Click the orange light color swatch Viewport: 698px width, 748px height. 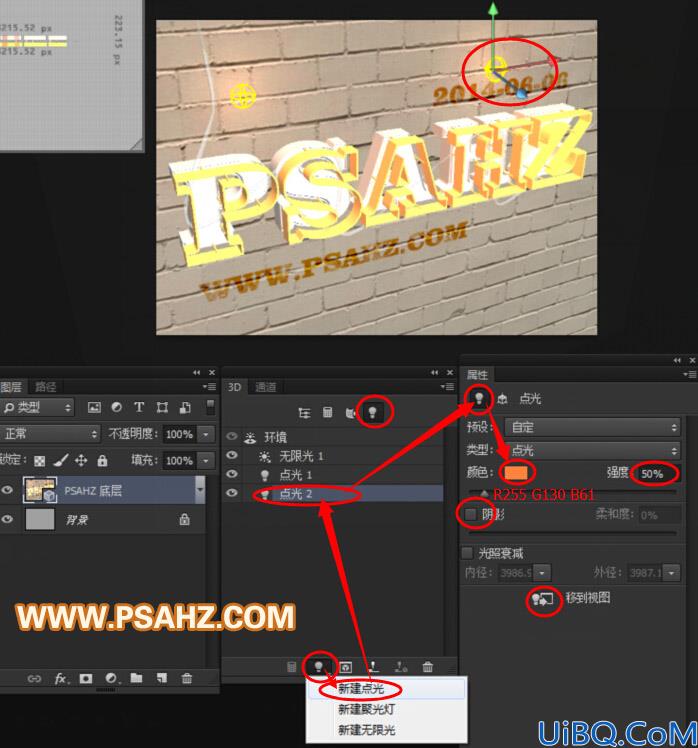click(516, 473)
